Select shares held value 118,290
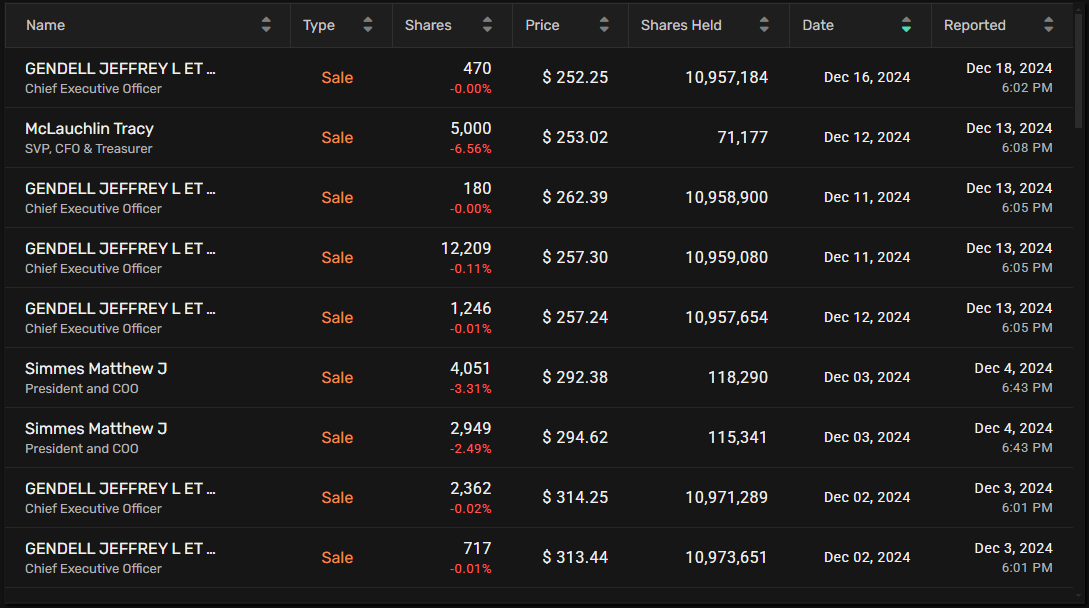The height and width of the screenshot is (608, 1089). pyautogui.click(x=738, y=377)
